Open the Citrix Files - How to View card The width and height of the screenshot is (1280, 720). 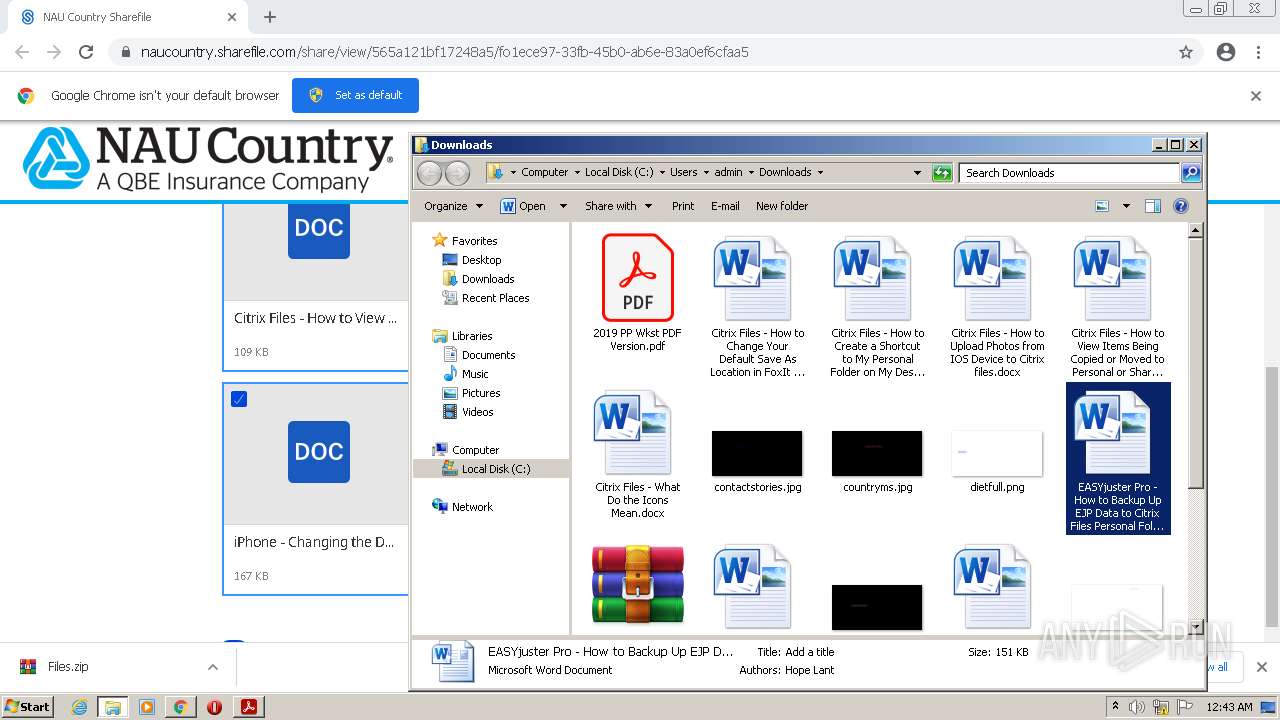pyautogui.click(x=316, y=288)
